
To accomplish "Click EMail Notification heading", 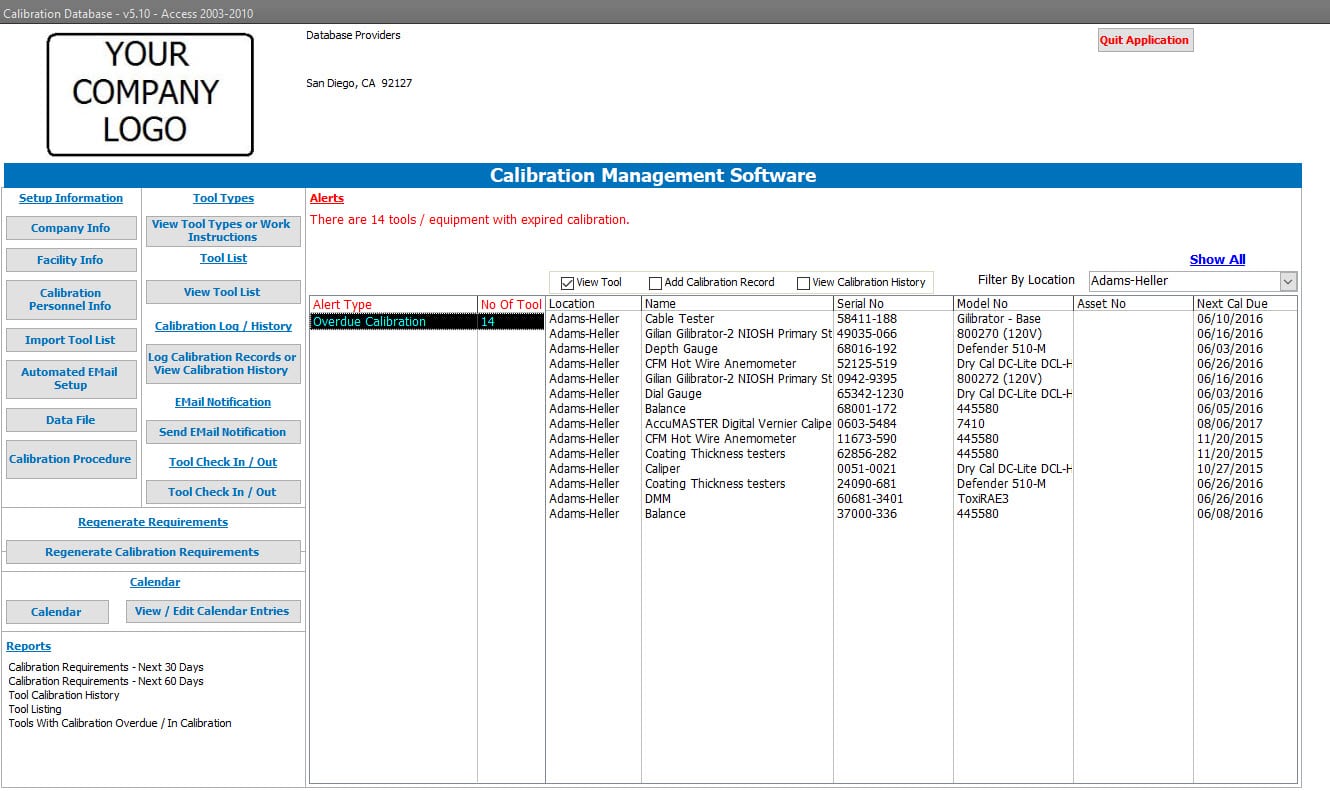I will pyautogui.click(x=223, y=402).
